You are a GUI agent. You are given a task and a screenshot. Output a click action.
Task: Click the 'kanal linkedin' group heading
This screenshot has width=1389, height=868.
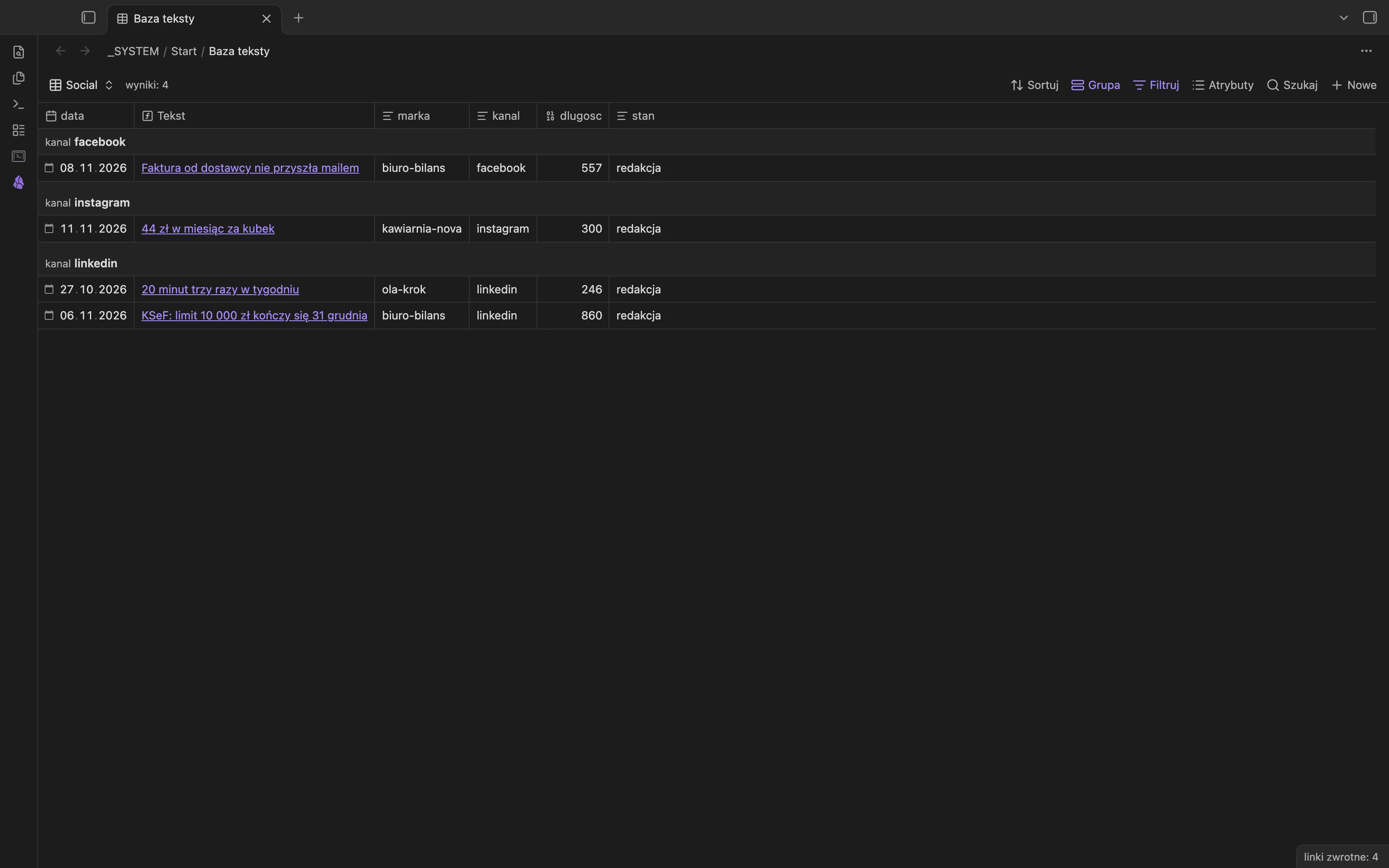82,263
